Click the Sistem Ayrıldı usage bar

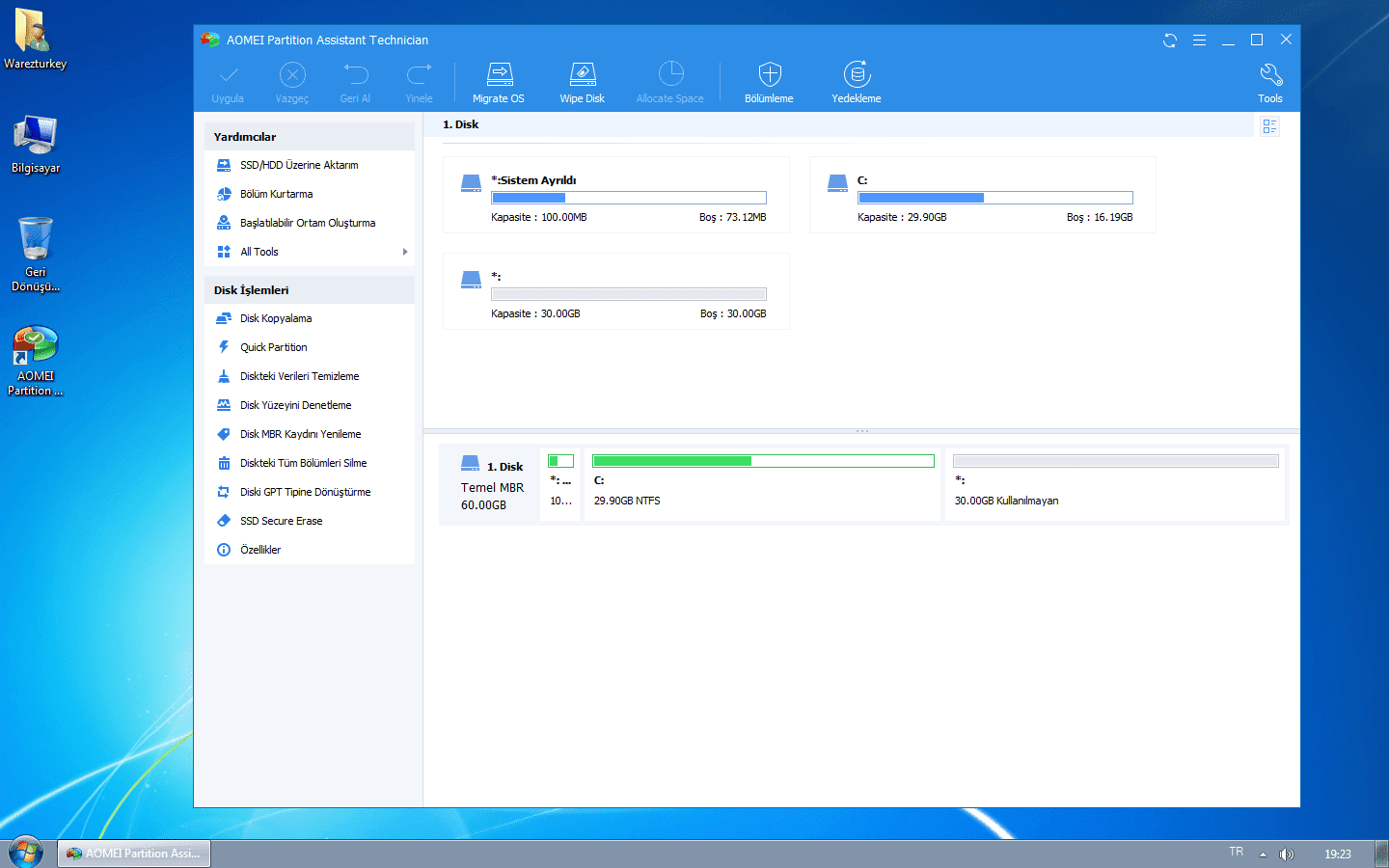point(629,198)
